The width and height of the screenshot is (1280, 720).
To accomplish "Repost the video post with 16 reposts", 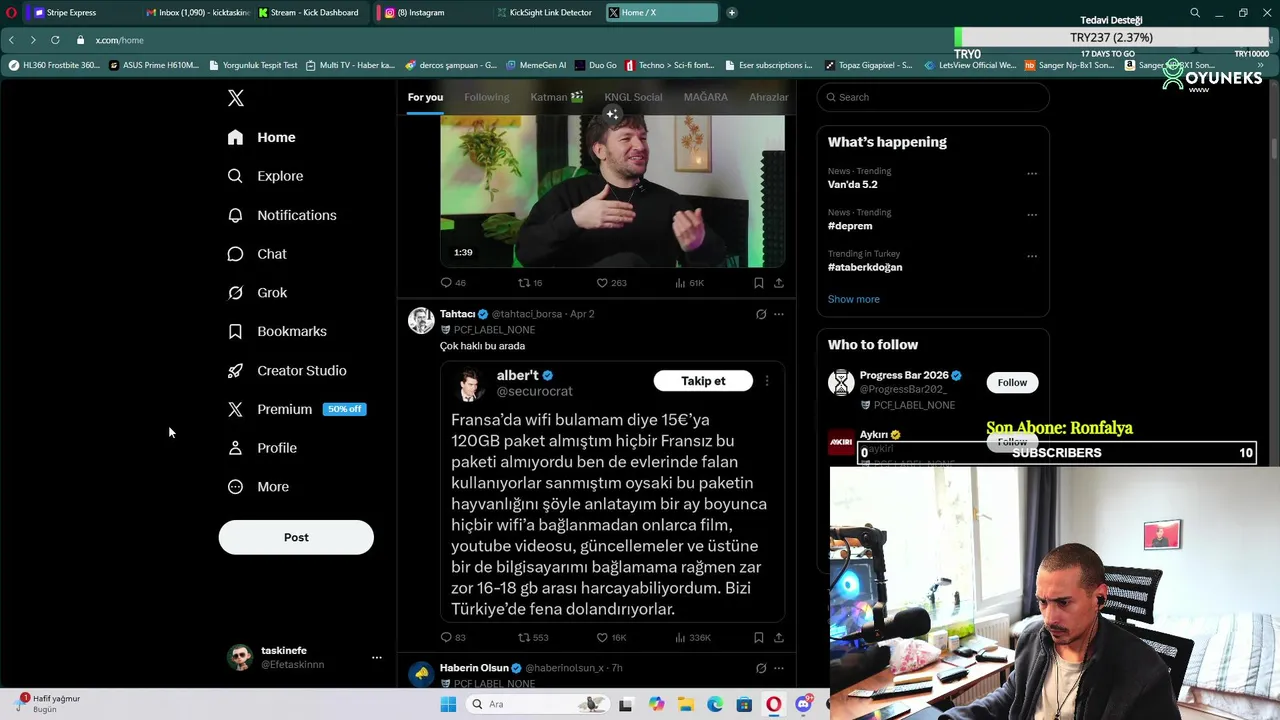I will tap(530, 283).
